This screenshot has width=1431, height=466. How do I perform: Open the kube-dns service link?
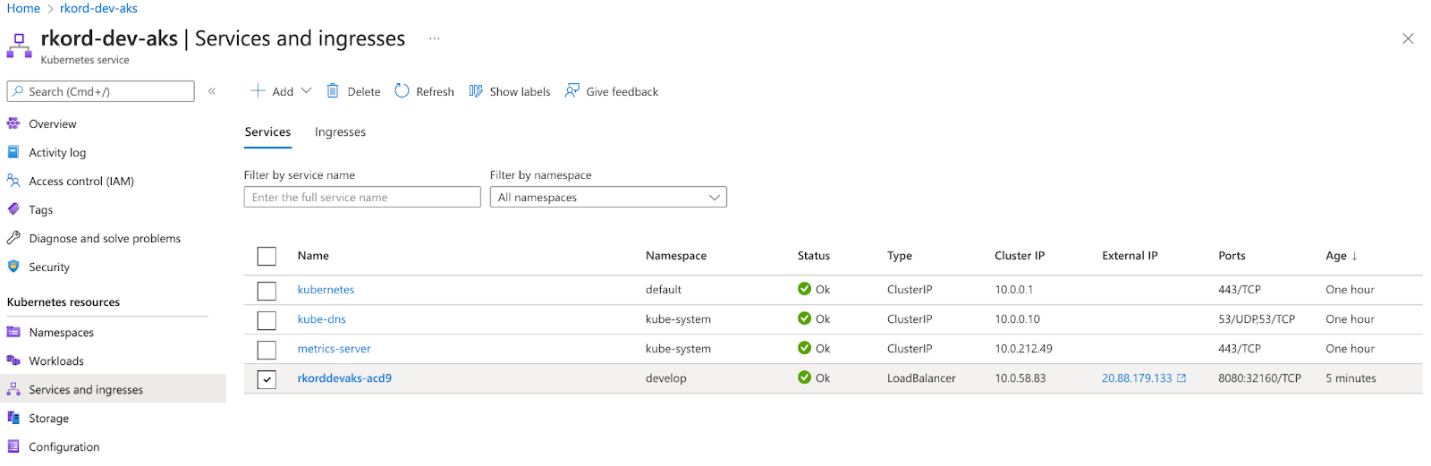point(322,319)
